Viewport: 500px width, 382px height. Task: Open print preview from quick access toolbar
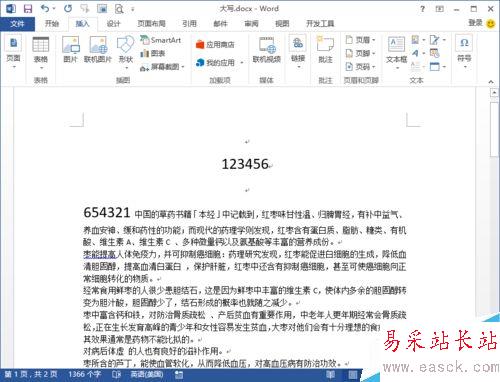tap(119, 9)
